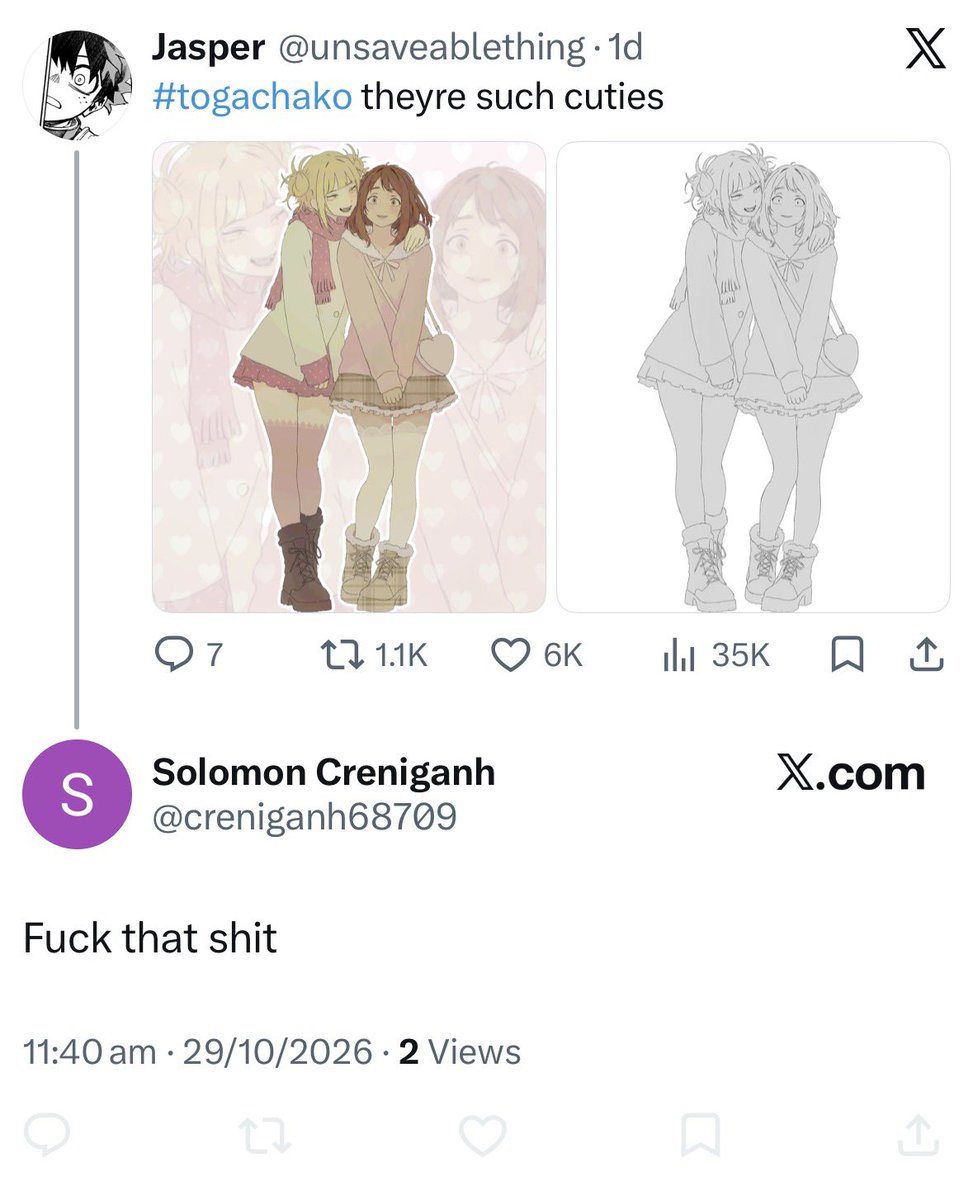Open Solomon's purple S avatar
This screenshot has height=1200, width=973.
point(77,794)
